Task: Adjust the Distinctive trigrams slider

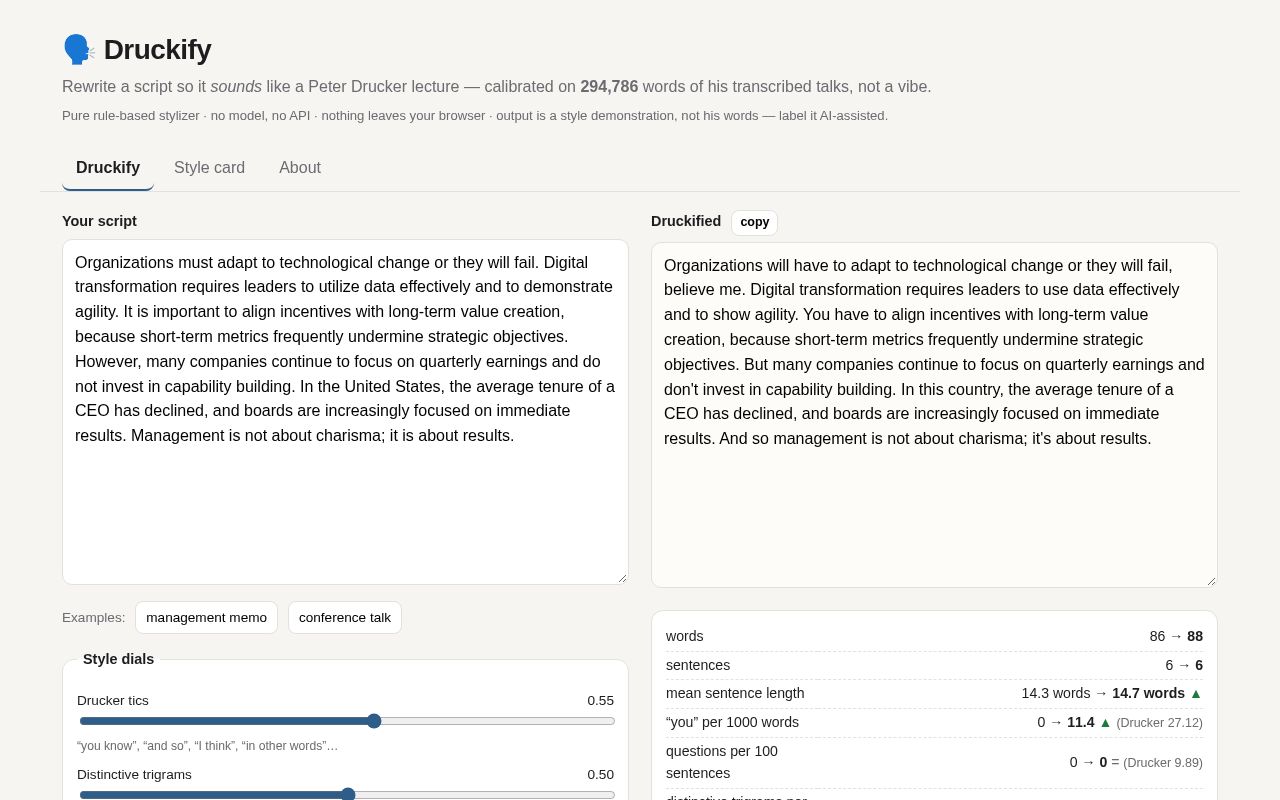Action: 347,794
